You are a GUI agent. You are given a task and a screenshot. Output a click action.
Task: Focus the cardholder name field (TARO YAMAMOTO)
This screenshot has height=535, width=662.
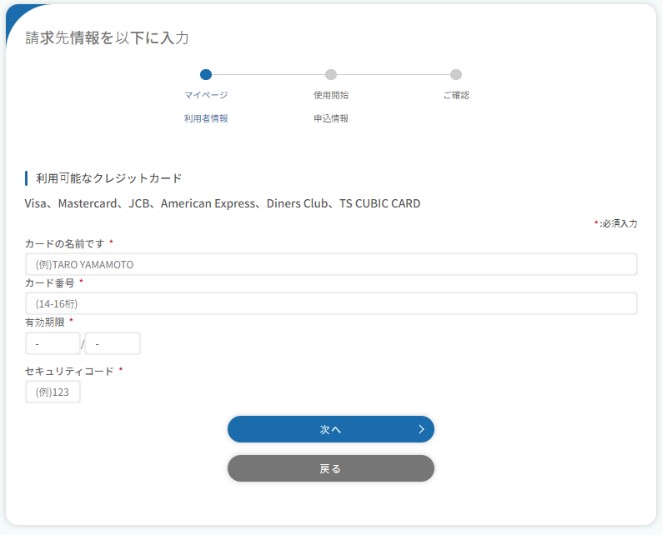tap(331, 264)
